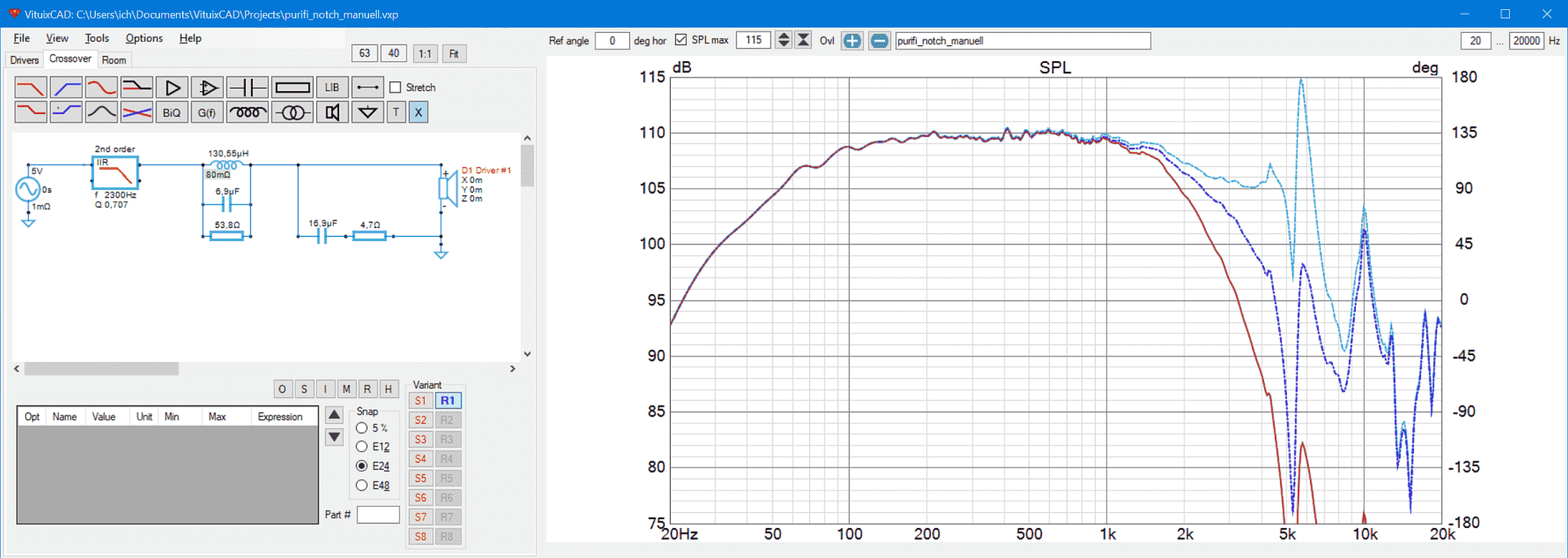Click the schematic horizontal scrollbar thumb

(x=101, y=369)
